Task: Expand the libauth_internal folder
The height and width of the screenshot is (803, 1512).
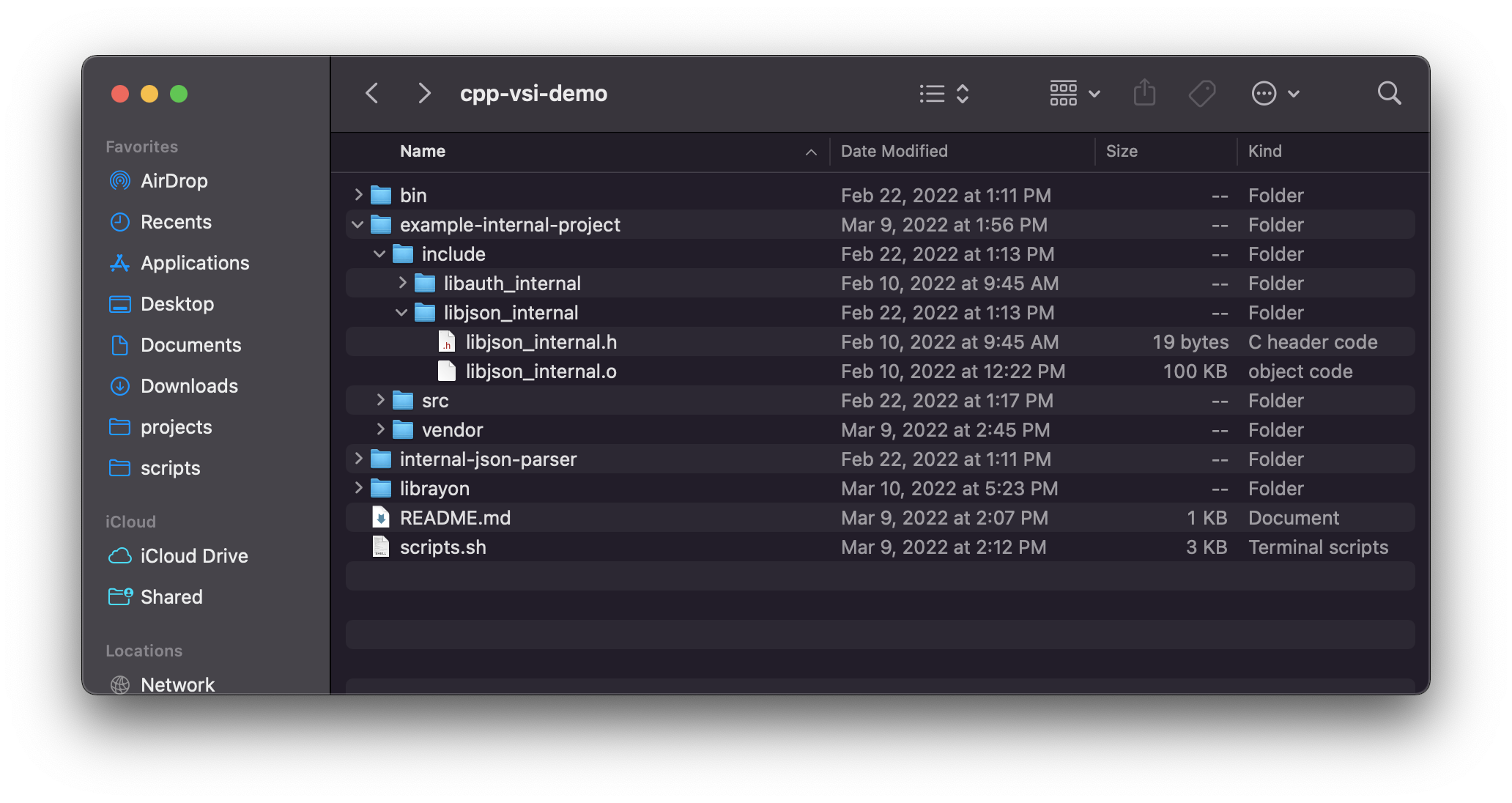Action: [x=402, y=283]
